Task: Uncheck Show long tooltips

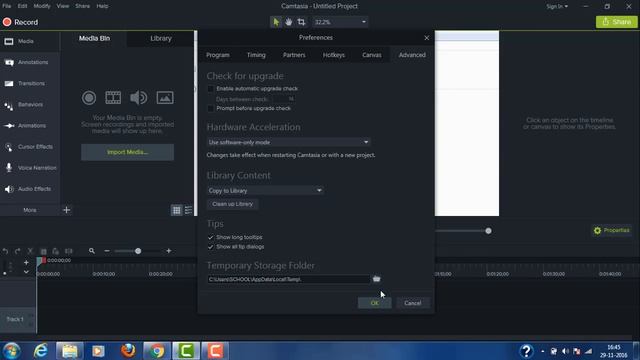Action: coord(211,237)
